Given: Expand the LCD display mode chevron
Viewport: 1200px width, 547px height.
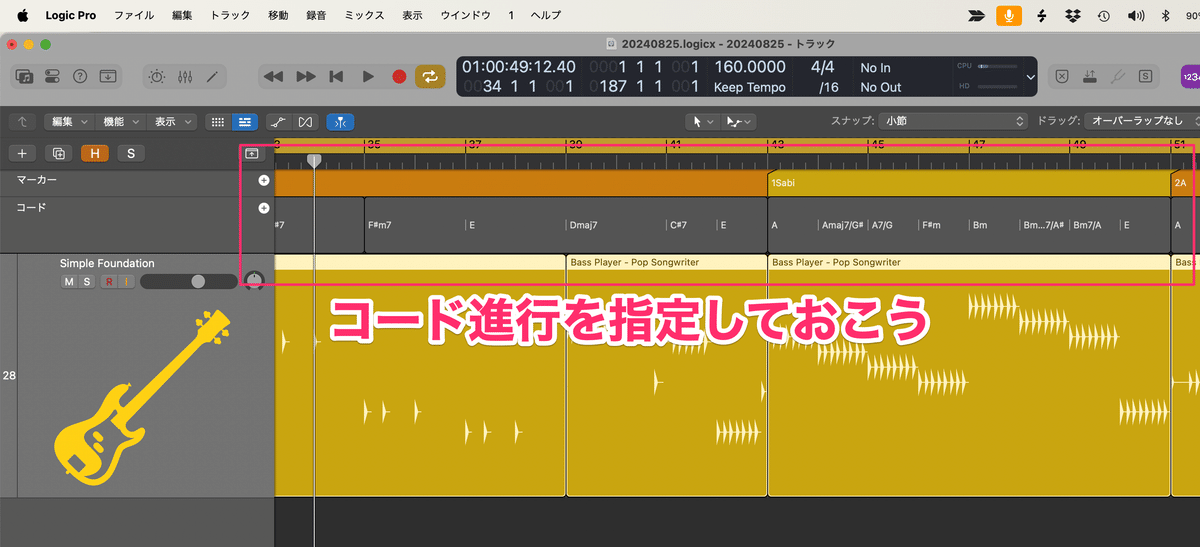Looking at the screenshot, I should click(1031, 76).
